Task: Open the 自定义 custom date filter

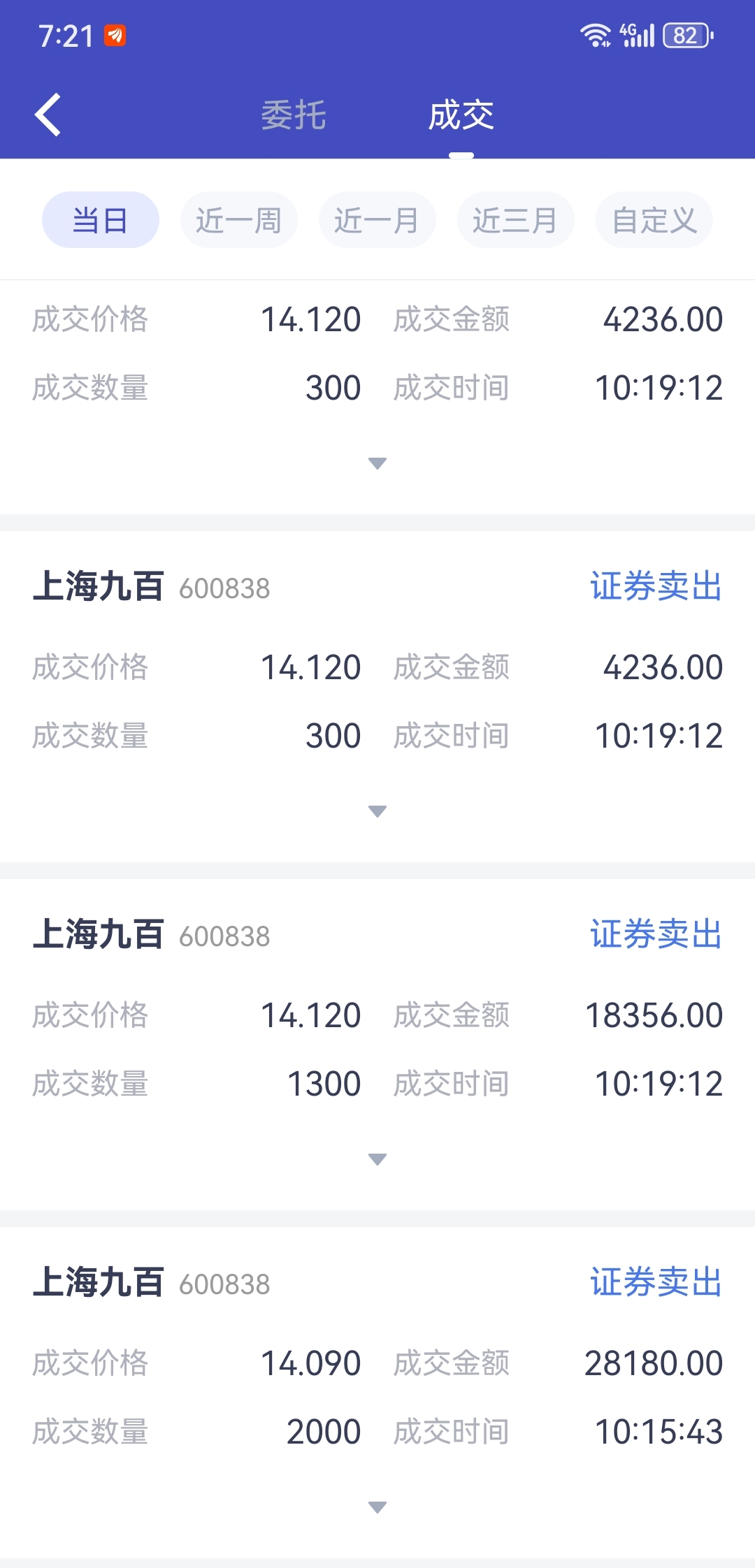Action: click(654, 220)
